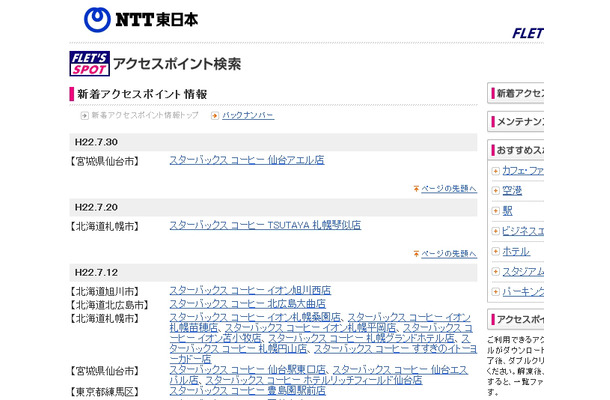Open the パーキング category in sidebar
Viewport: 610px width, 400px height.
click(x=523, y=291)
